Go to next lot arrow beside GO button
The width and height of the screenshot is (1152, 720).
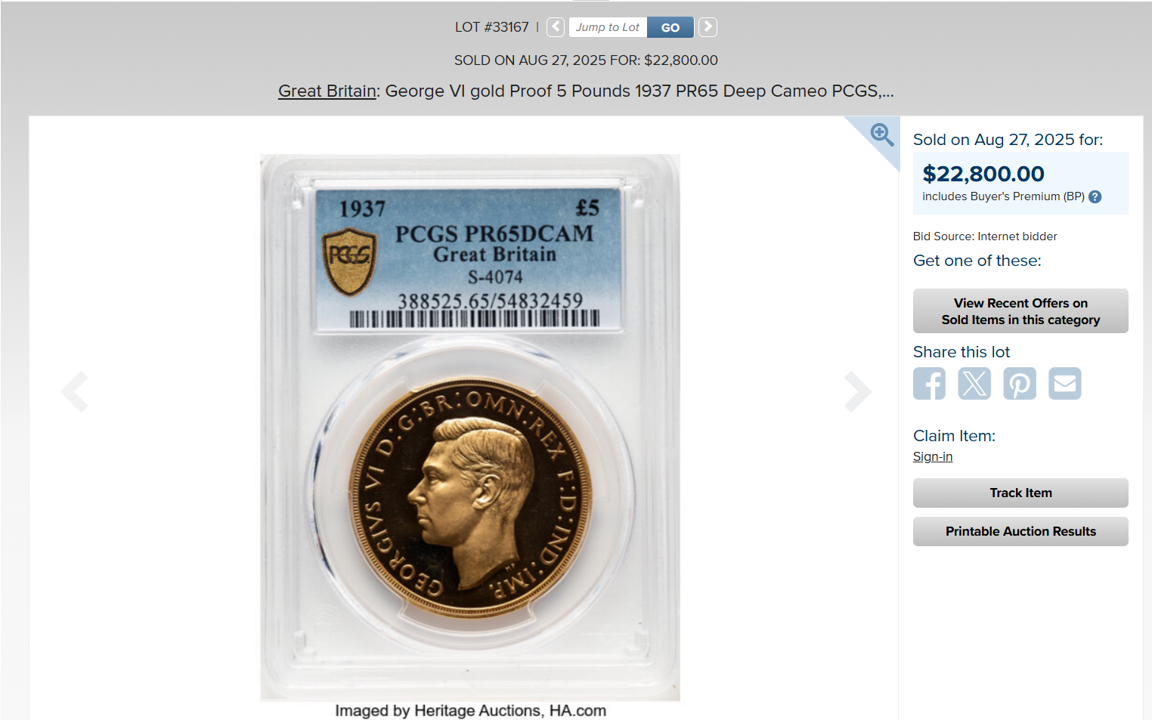click(x=707, y=27)
